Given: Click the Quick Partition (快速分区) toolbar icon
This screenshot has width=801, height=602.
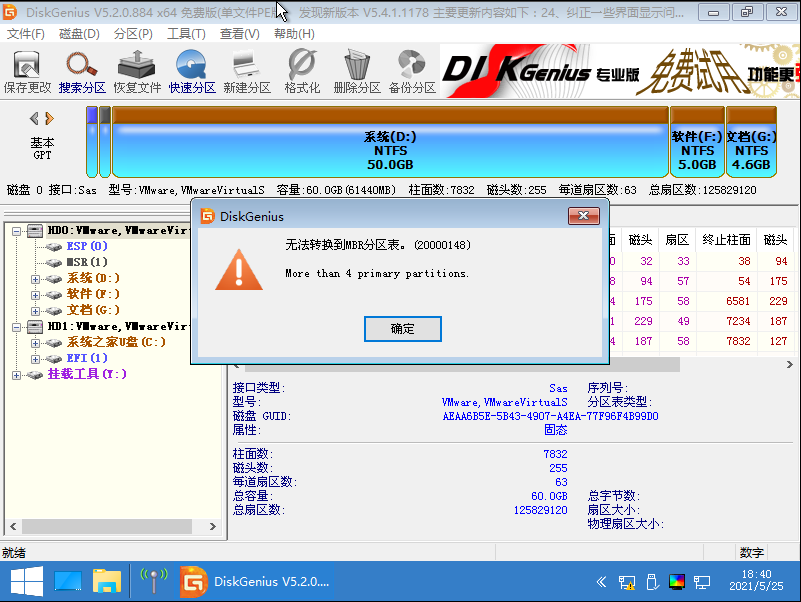Looking at the screenshot, I should click(x=192, y=72).
